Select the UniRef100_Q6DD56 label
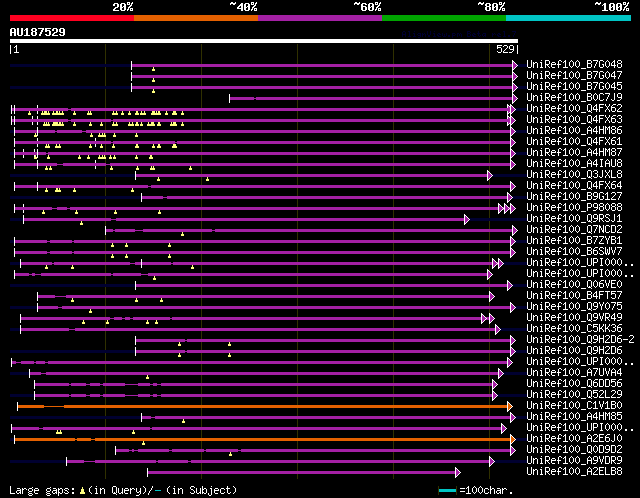Viewport: 640px width, 498px height. (574, 384)
